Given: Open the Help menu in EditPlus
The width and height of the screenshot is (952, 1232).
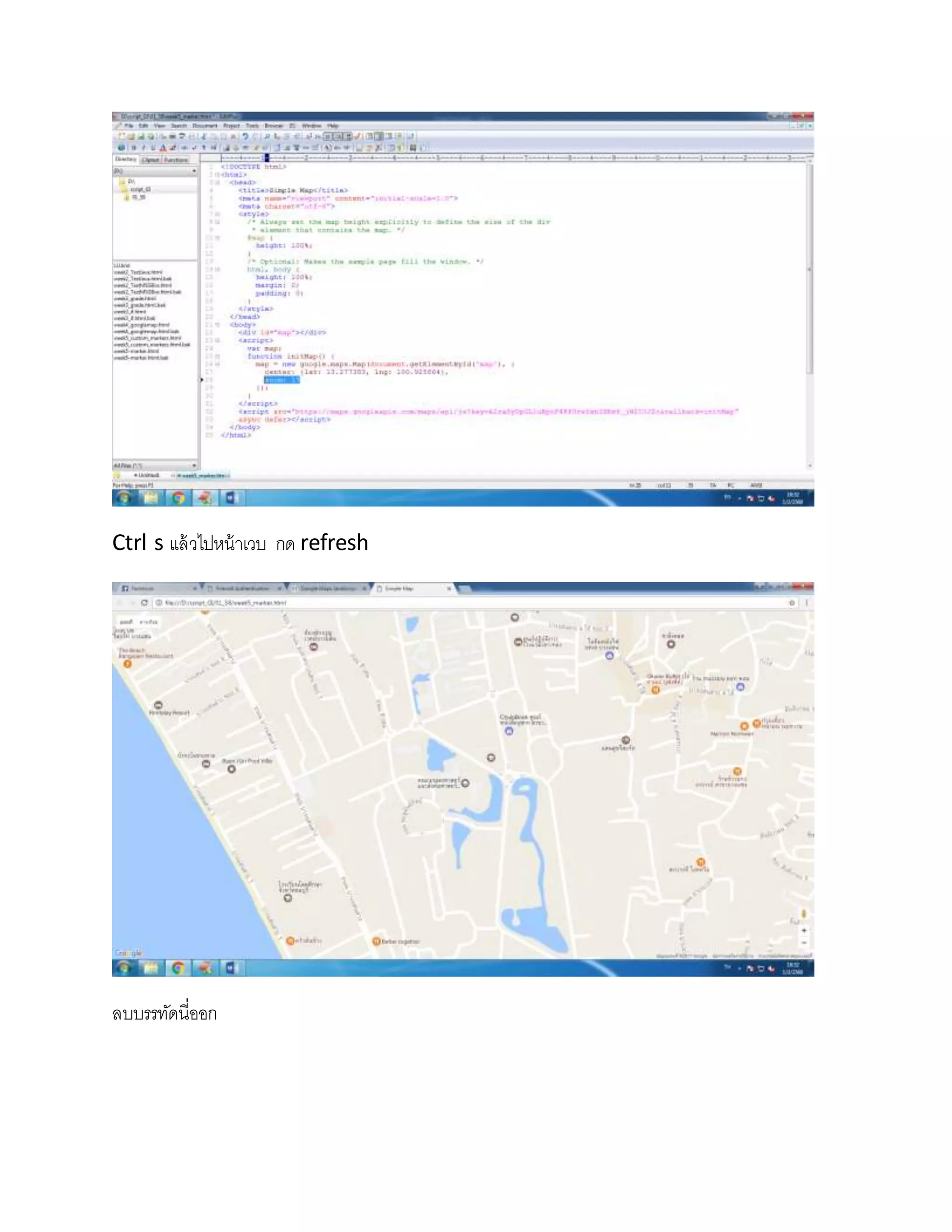Looking at the screenshot, I should [333, 126].
